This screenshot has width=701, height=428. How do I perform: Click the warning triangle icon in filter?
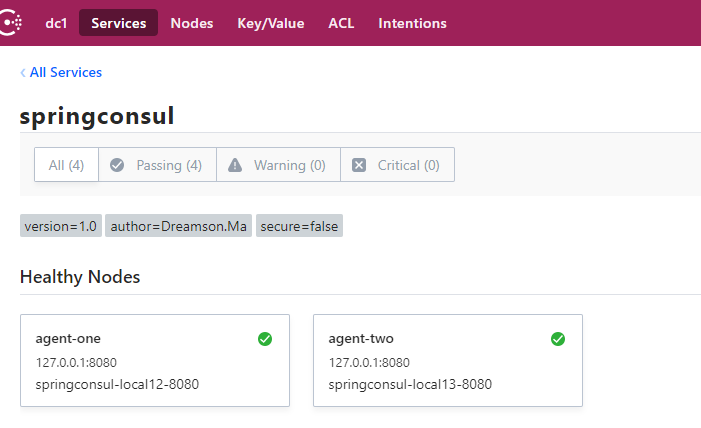235,165
